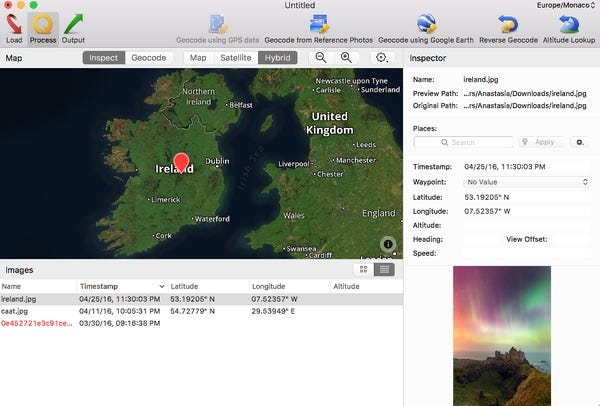Select the ireland.jpg row

click(201, 299)
